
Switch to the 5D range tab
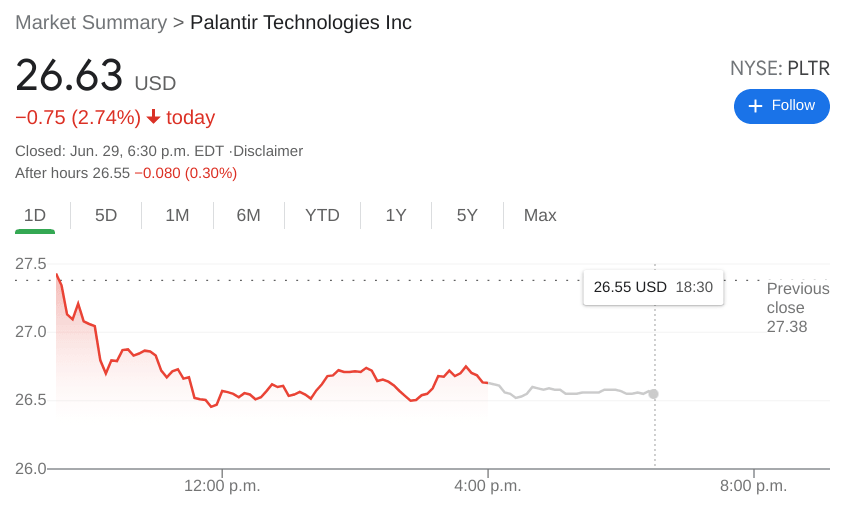(x=106, y=215)
